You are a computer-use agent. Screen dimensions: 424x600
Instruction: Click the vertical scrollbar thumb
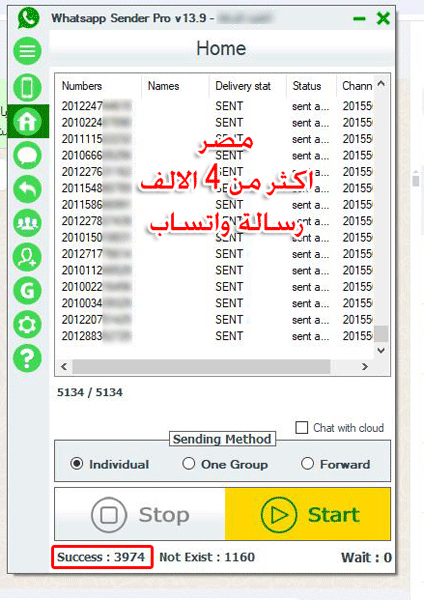381,333
